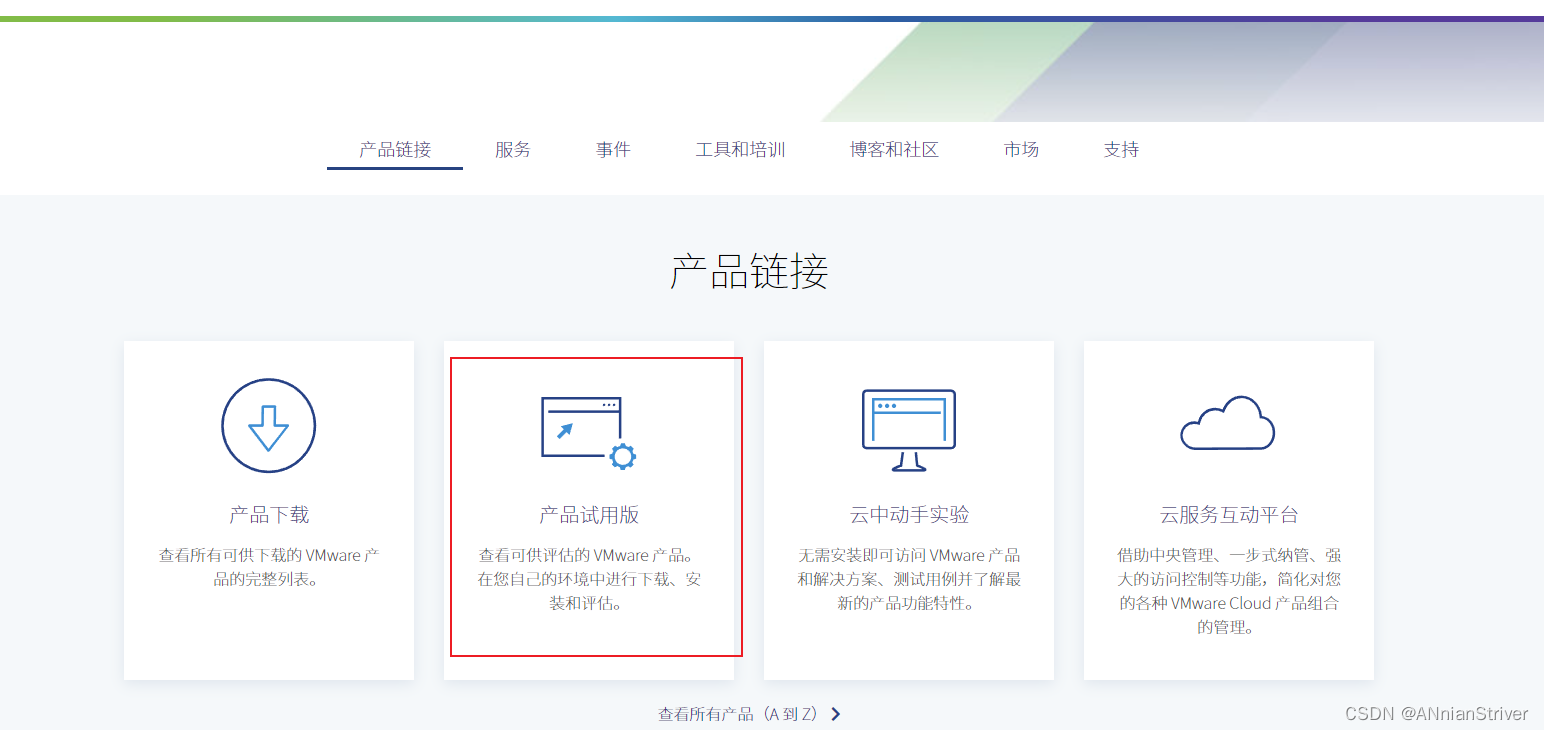Image resolution: width=1544 pixels, height=730 pixels.
Task: Open the 产品下载 card title
Action: tap(269, 515)
